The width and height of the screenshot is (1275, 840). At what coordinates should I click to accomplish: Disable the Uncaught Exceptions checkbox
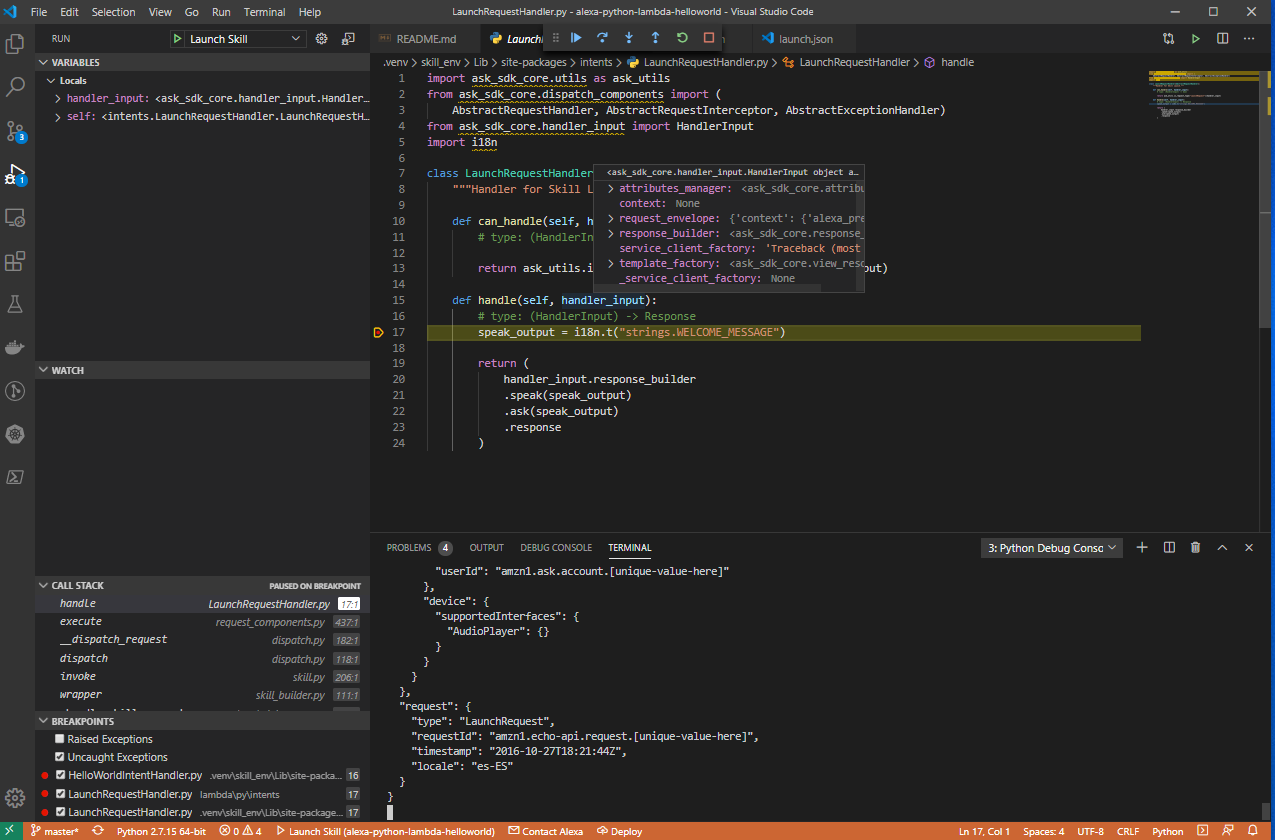60,757
